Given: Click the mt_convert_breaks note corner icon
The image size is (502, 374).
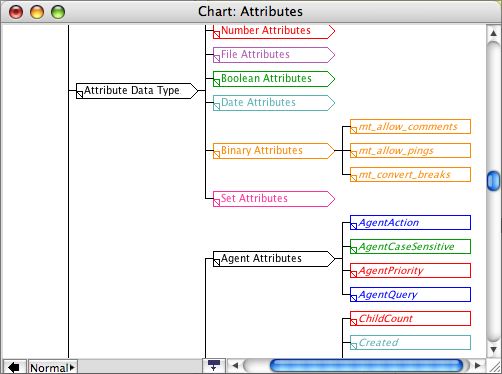Looking at the screenshot, I should 354,178.
